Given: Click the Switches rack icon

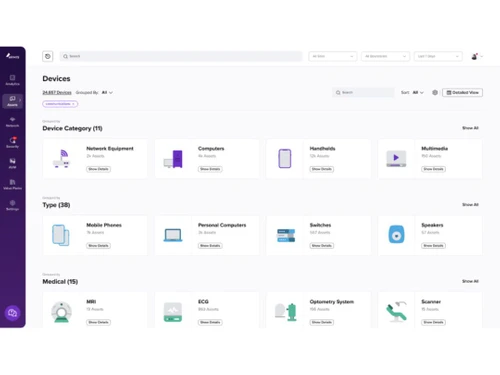Looking at the screenshot, I should (x=286, y=235).
